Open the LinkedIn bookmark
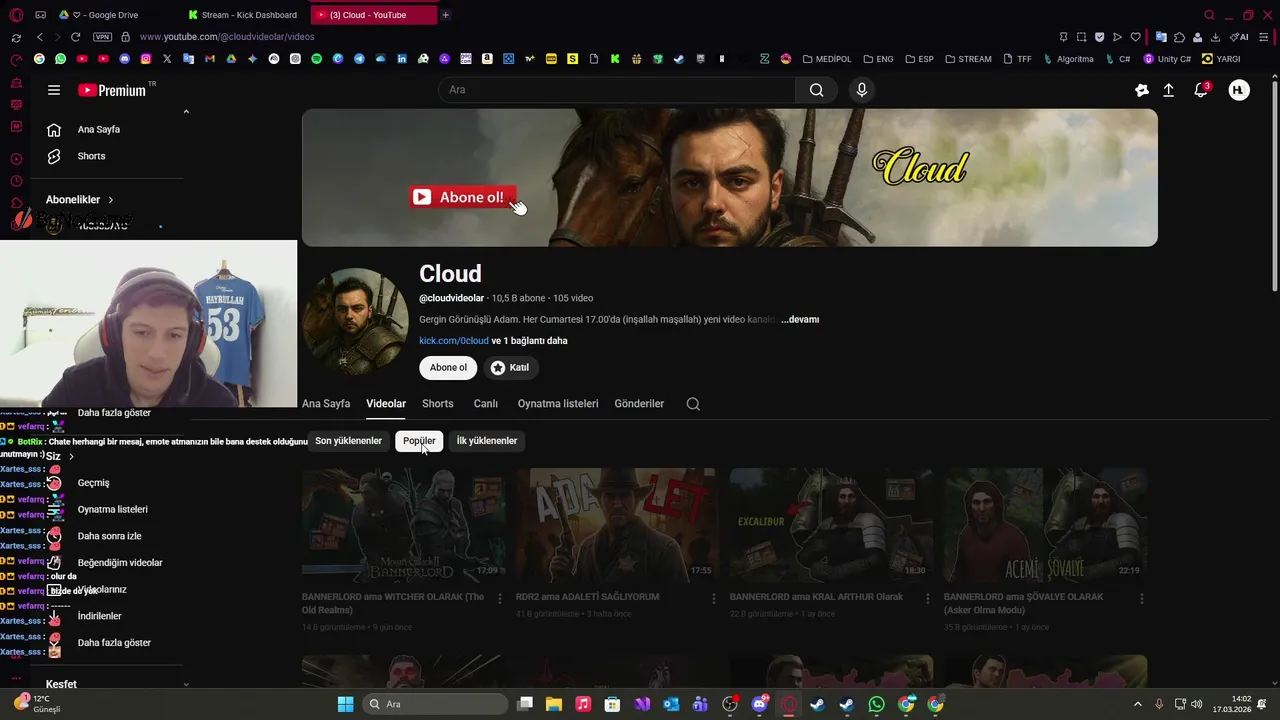This screenshot has width=1280, height=720. pyautogui.click(x=402, y=59)
